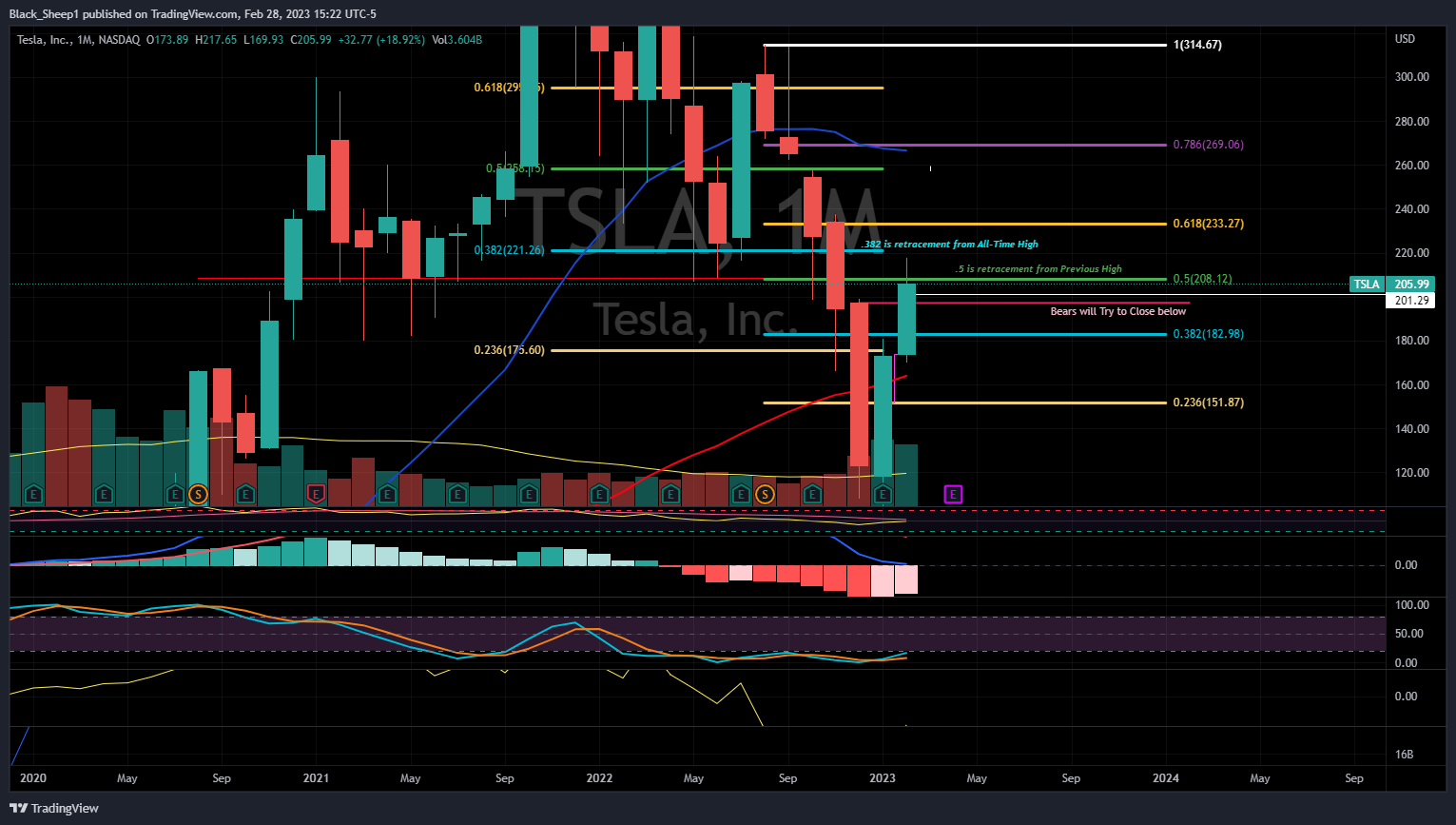Image resolution: width=1456 pixels, height=825 pixels.
Task: Select the Fibonacci level label 0.618(233.27)
Action: pos(1208,224)
